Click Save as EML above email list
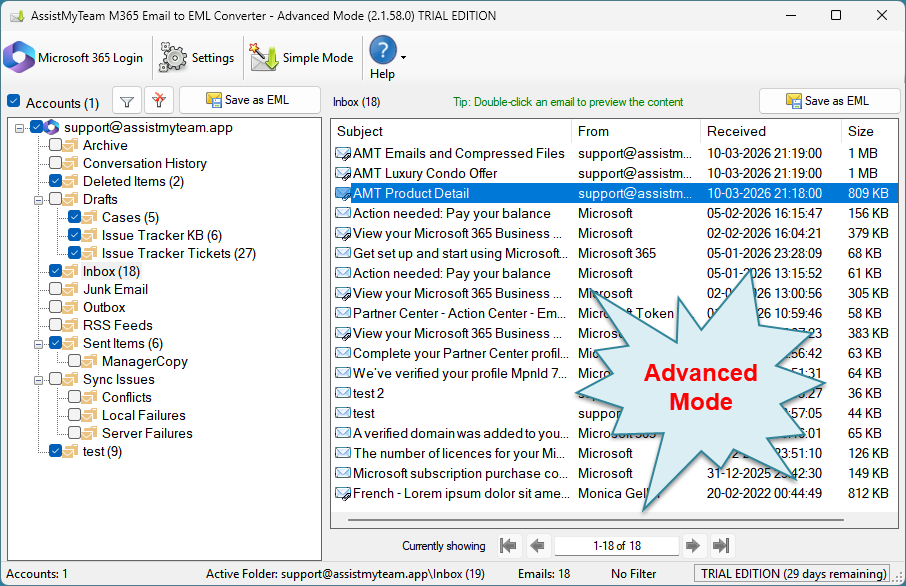Image resolution: width=906 pixels, height=586 pixels. 827,101
